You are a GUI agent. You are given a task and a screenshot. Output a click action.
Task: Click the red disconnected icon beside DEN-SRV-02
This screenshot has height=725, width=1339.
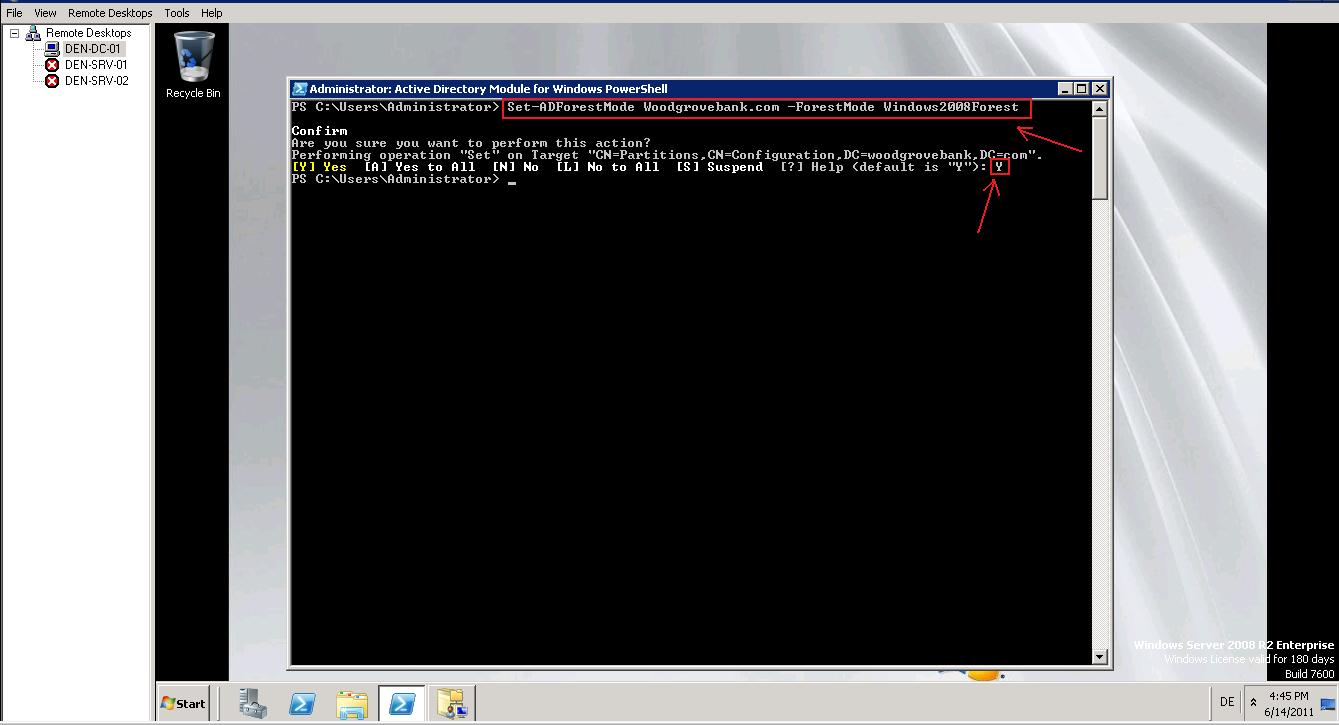pos(52,81)
